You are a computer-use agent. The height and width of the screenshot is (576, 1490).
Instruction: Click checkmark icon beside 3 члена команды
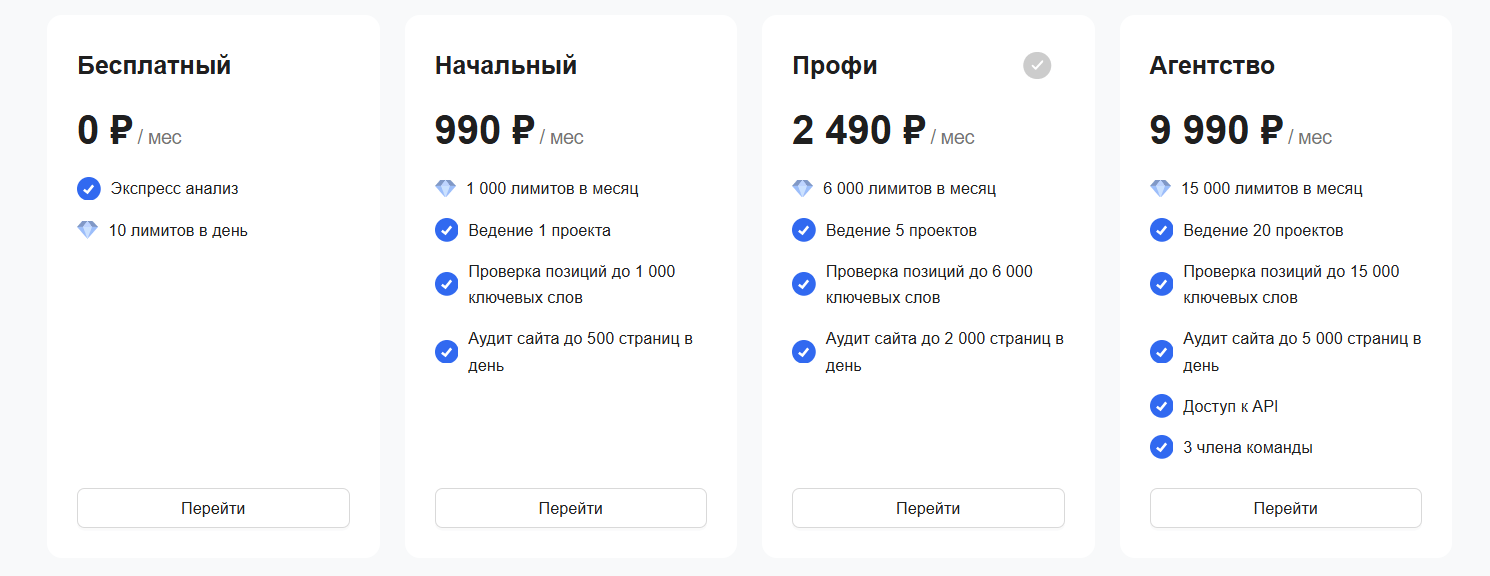pos(1161,447)
